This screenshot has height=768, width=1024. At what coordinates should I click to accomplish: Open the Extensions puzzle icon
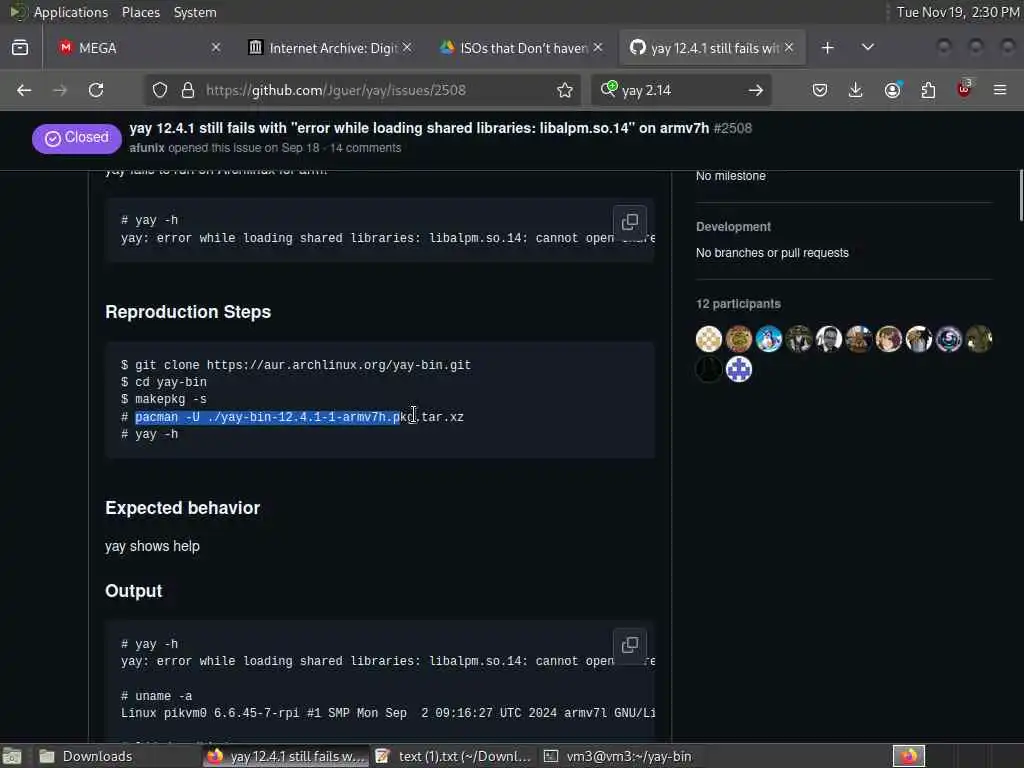[x=928, y=90]
